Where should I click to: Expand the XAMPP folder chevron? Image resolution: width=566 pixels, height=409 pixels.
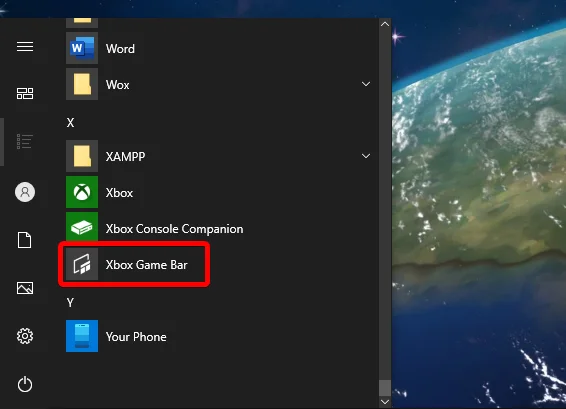pos(366,156)
